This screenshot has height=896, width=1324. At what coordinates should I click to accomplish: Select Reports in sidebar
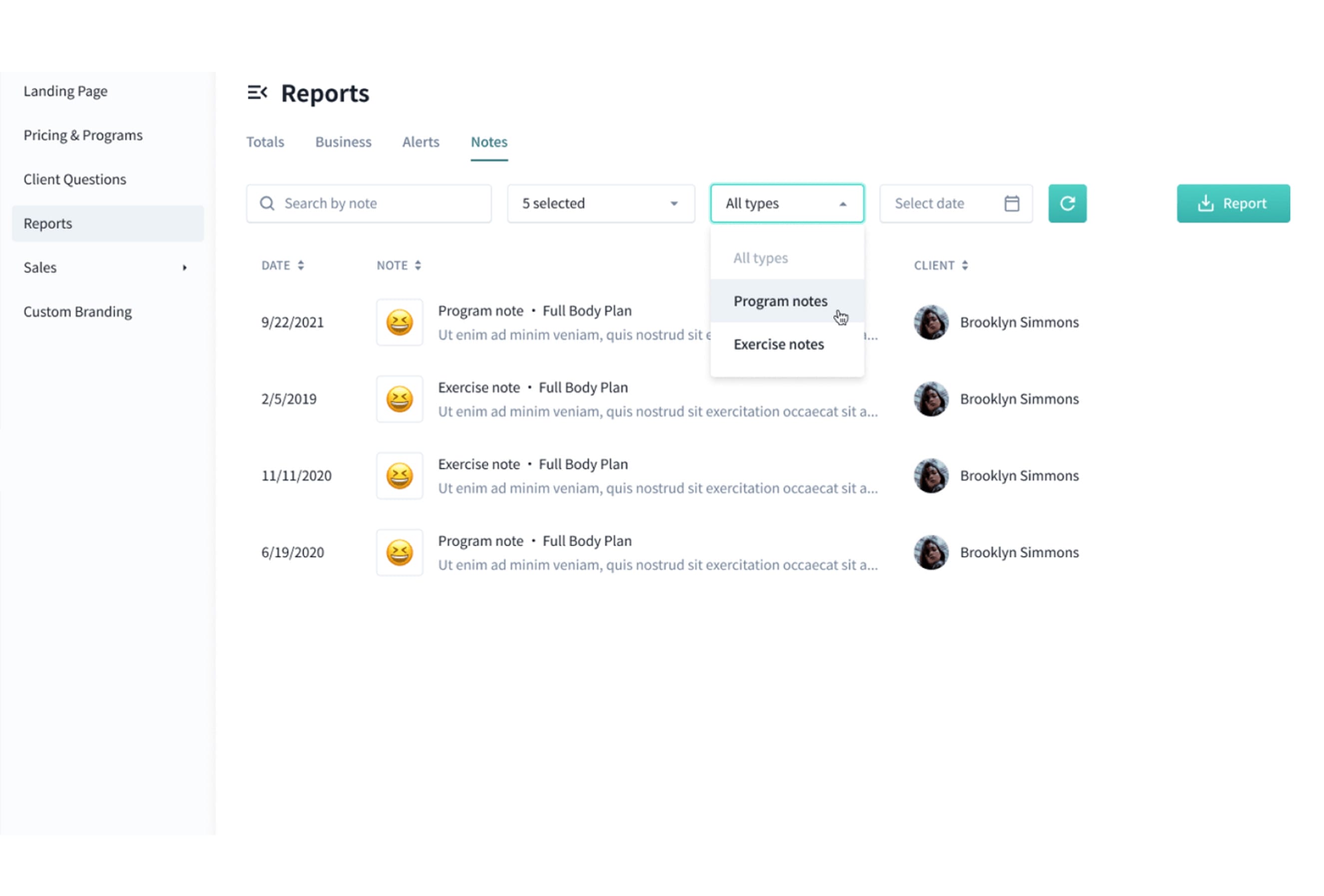point(108,224)
